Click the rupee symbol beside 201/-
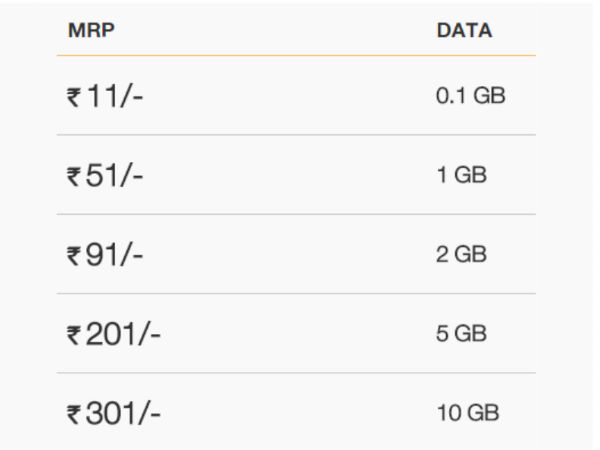Screen dimensions: 600x450 point(74,335)
